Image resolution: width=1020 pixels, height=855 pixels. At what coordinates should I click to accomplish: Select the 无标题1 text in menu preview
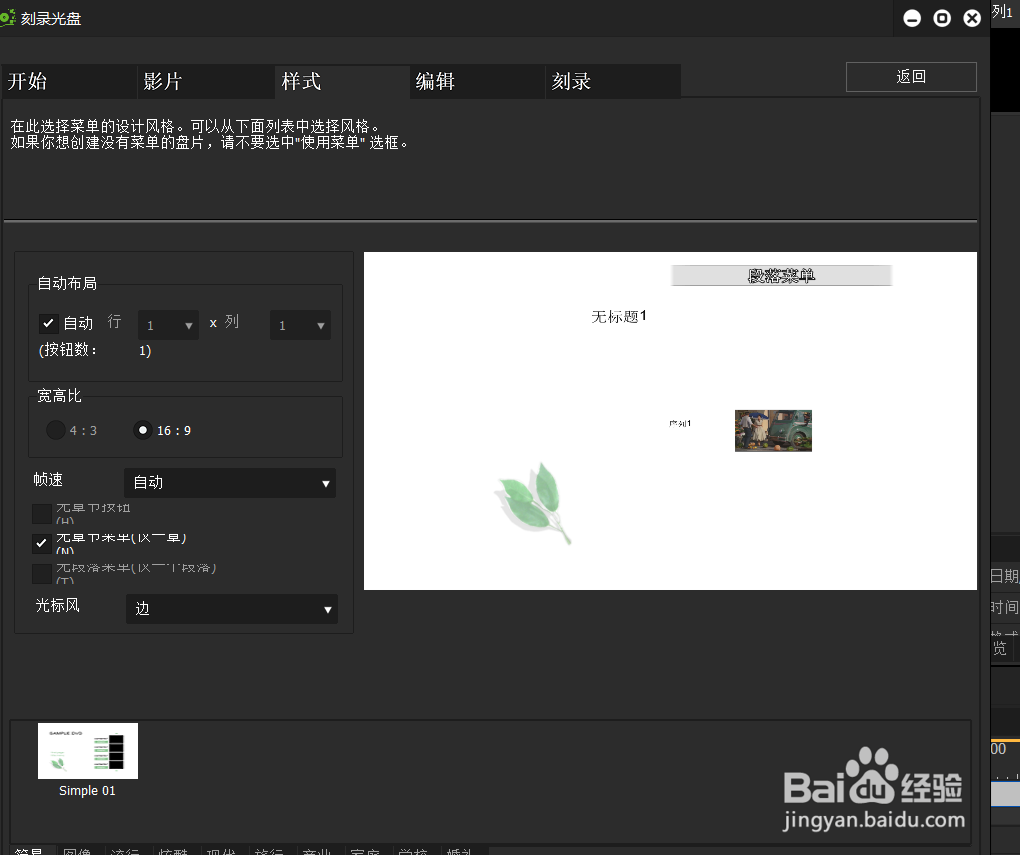coord(617,316)
